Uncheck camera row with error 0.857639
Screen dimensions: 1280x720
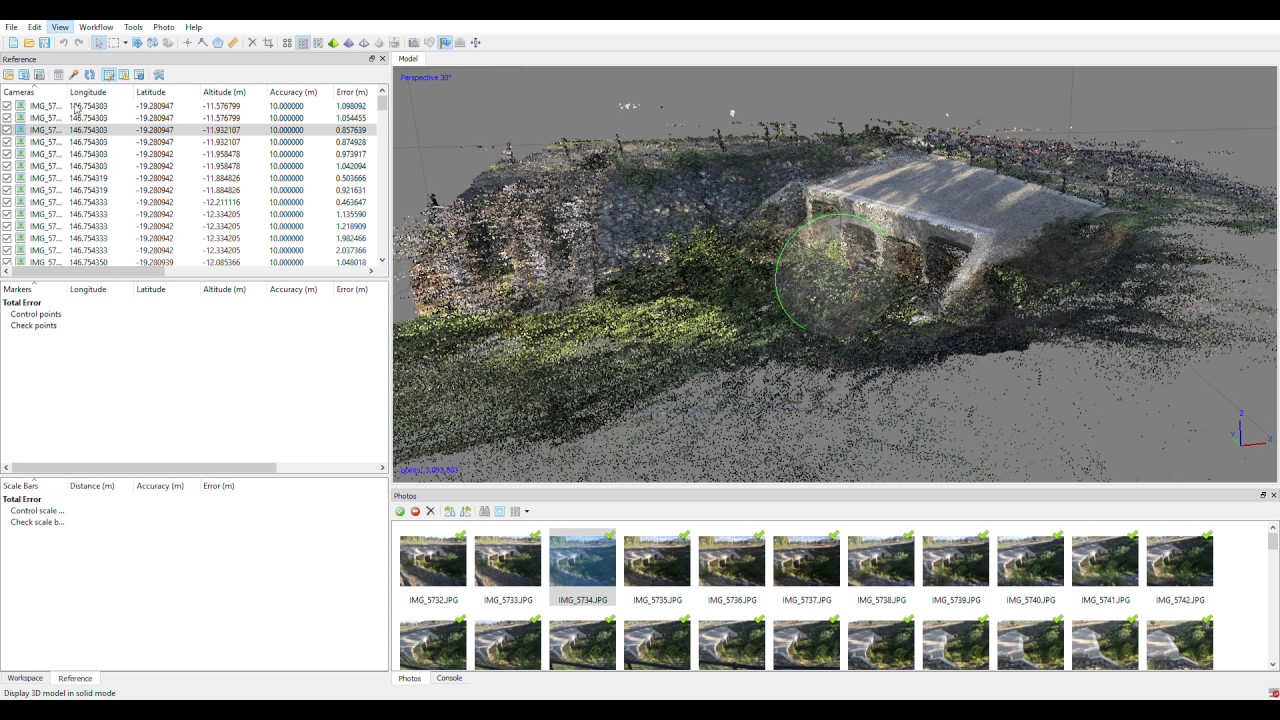7,130
